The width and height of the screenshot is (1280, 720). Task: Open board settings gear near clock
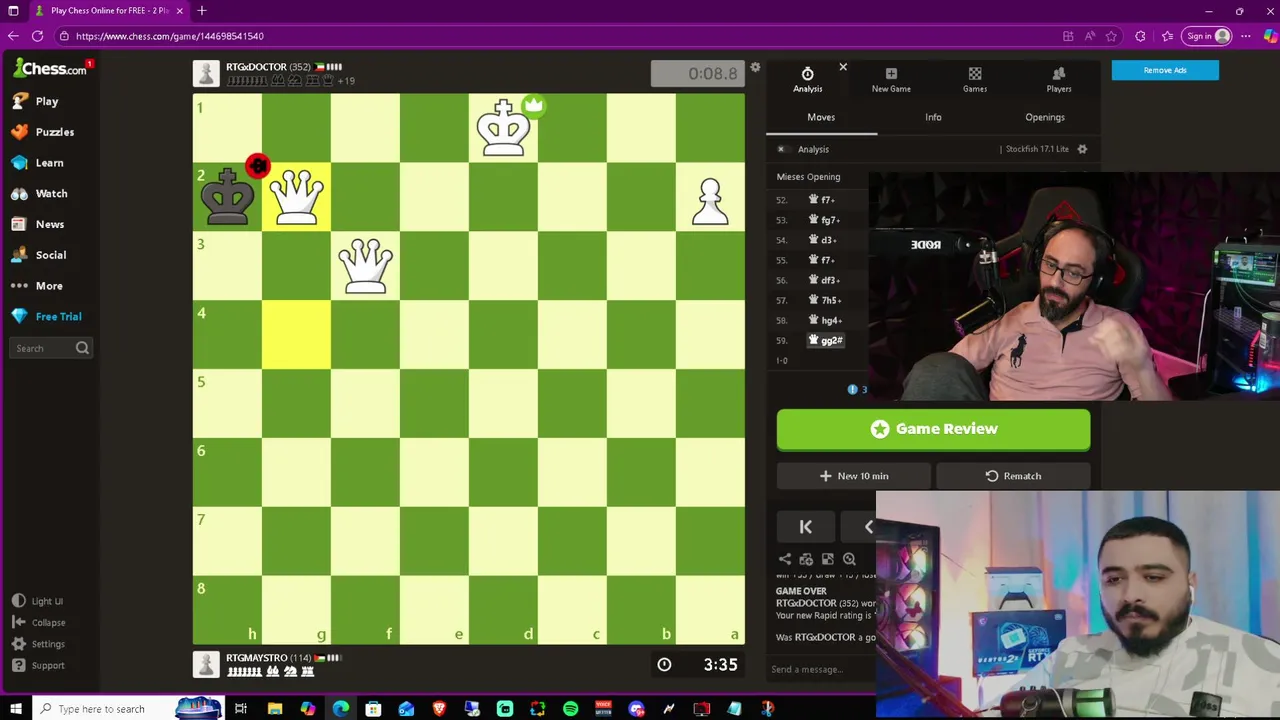[x=755, y=68]
